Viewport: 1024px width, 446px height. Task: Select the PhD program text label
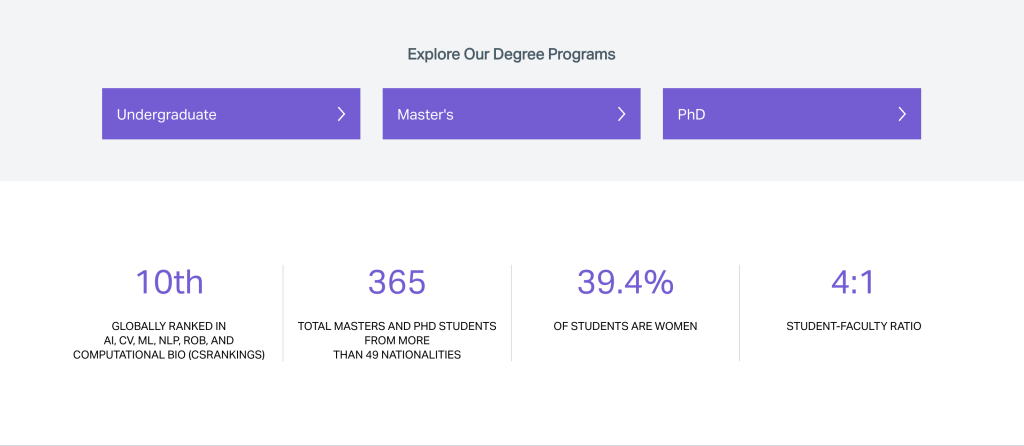(x=692, y=114)
